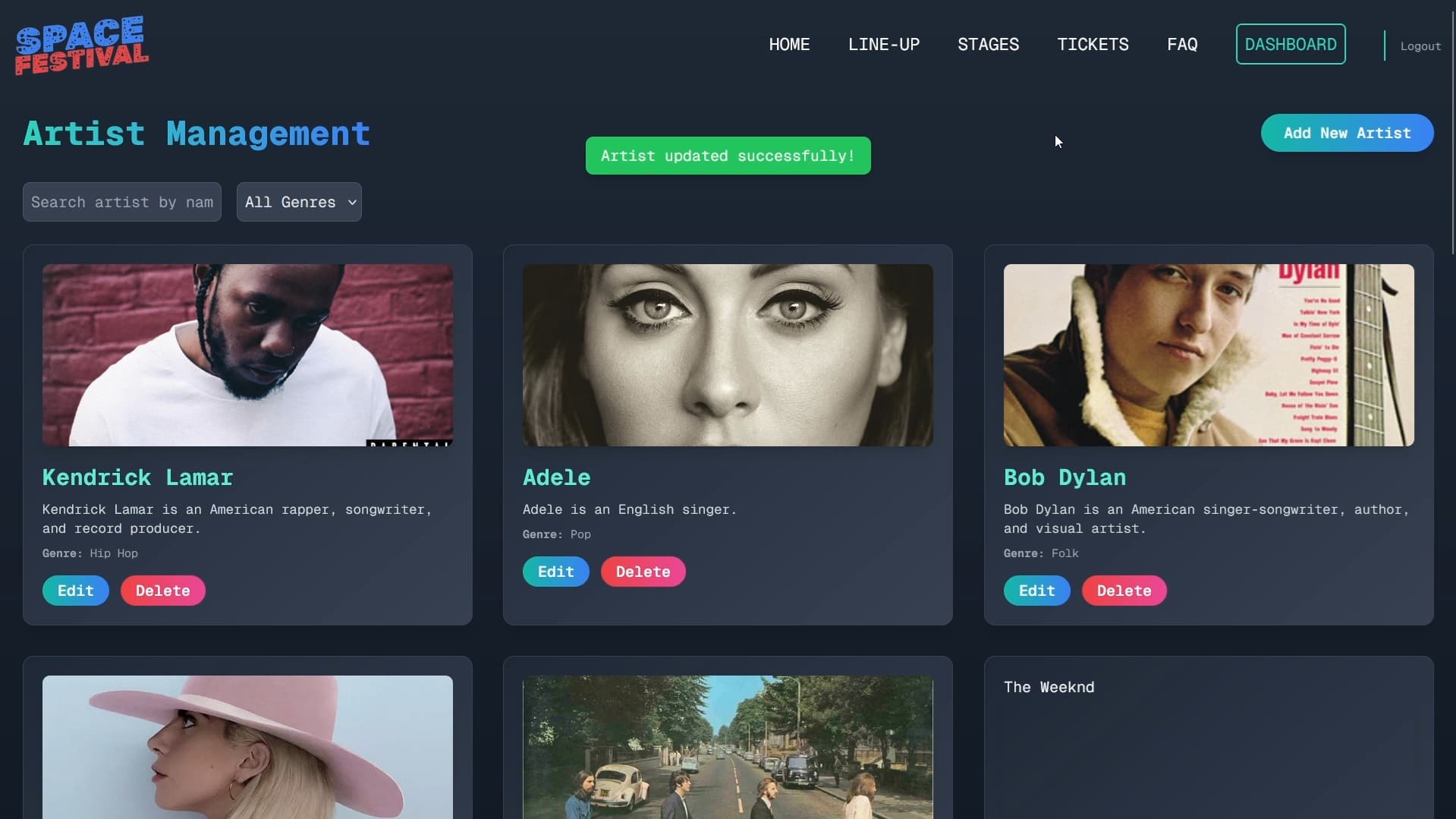Delete the Adele artist

(x=643, y=572)
